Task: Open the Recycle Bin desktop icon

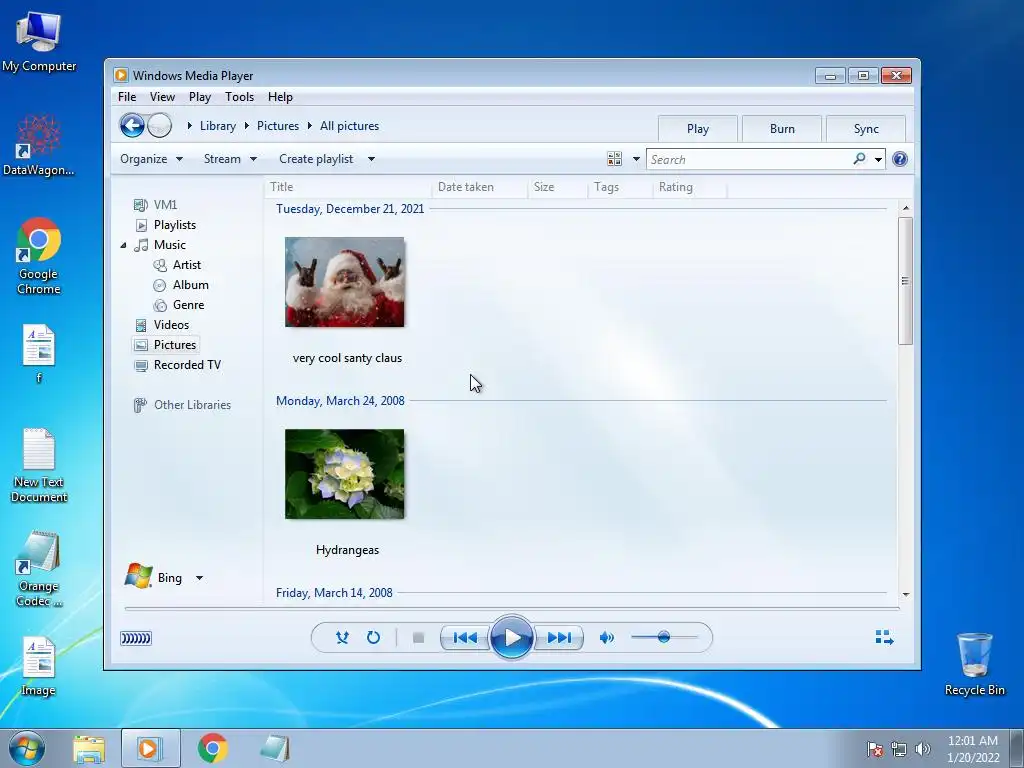Action: (974, 664)
